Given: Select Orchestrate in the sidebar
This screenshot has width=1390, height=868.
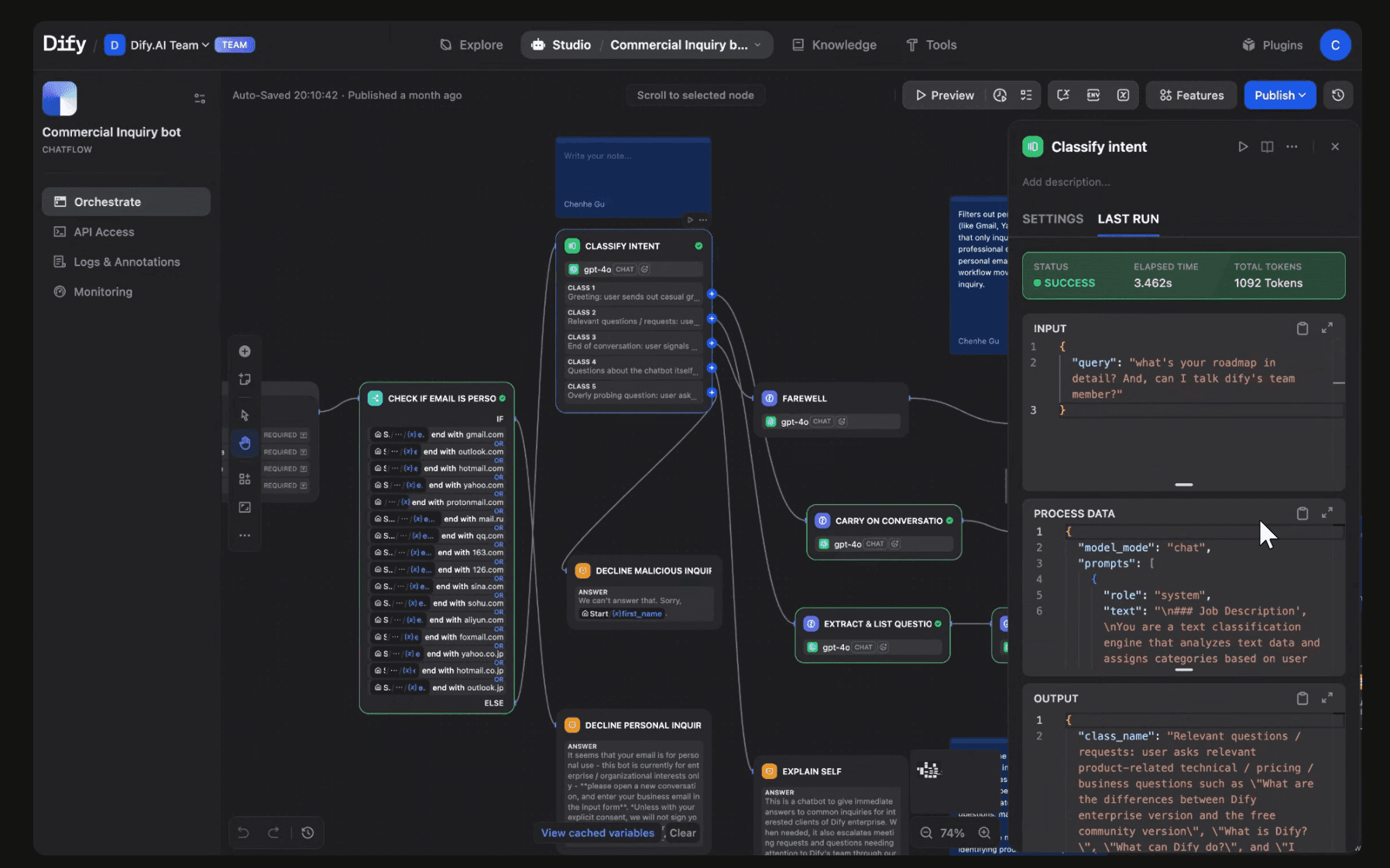Looking at the screenshot, I should point(125,201).
